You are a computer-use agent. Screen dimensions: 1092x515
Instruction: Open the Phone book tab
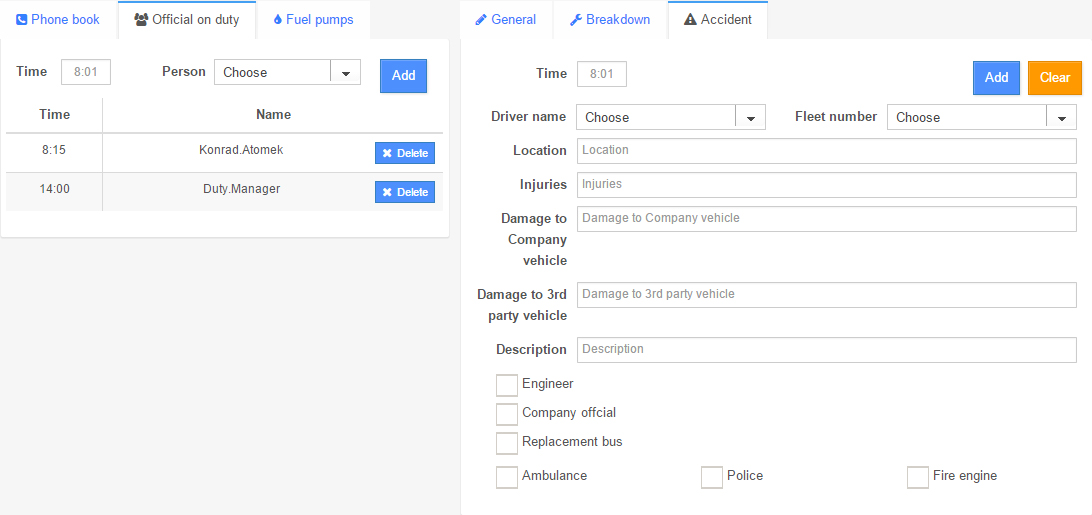click(58, 19)
